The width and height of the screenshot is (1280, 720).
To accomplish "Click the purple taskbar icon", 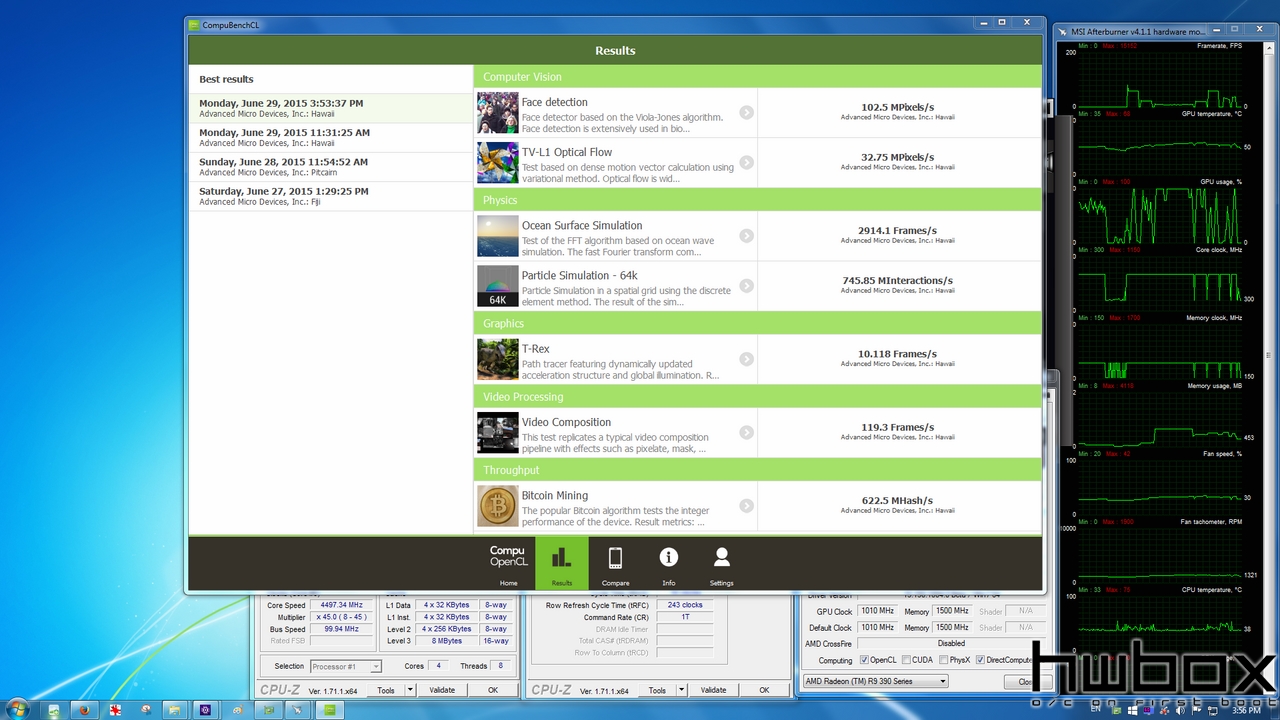I will coord(206,710).
